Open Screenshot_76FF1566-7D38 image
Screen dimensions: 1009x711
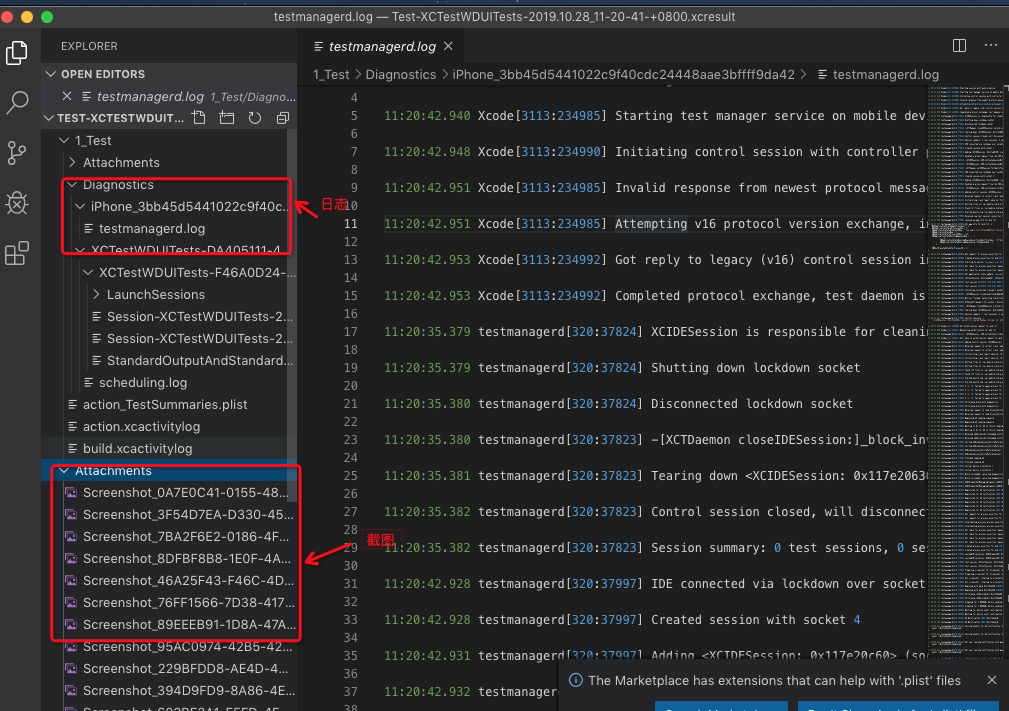pyautogui.click(x=189, y=603)
